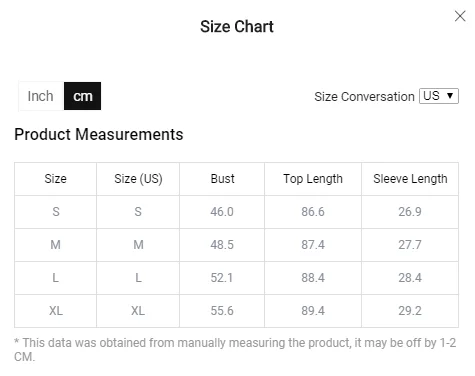Click the Size column header
This screenshot has height=376, width=475.
click(x=55, y=179)
